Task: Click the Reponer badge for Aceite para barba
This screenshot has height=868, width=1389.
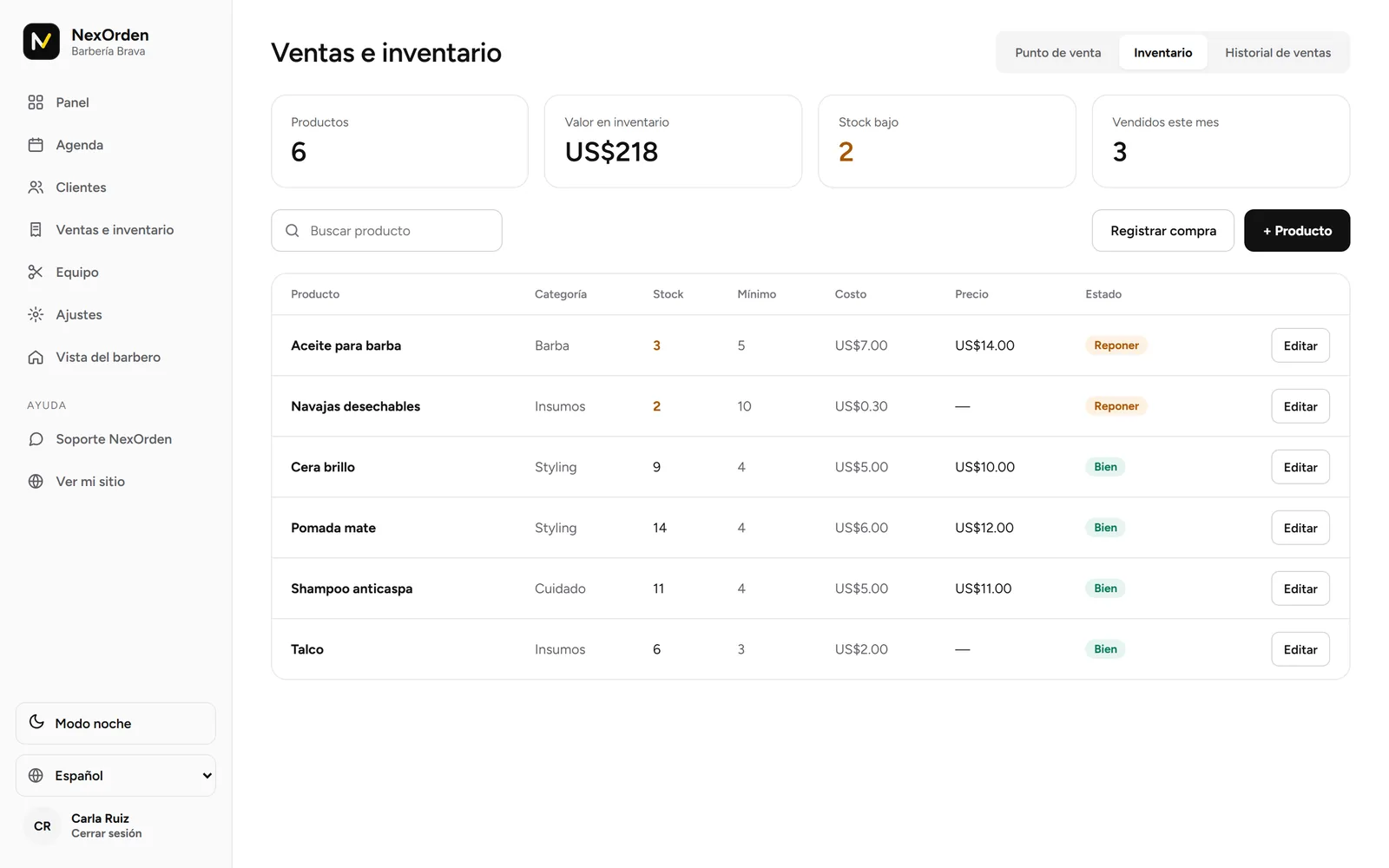Action: (x=1116, y=345)
